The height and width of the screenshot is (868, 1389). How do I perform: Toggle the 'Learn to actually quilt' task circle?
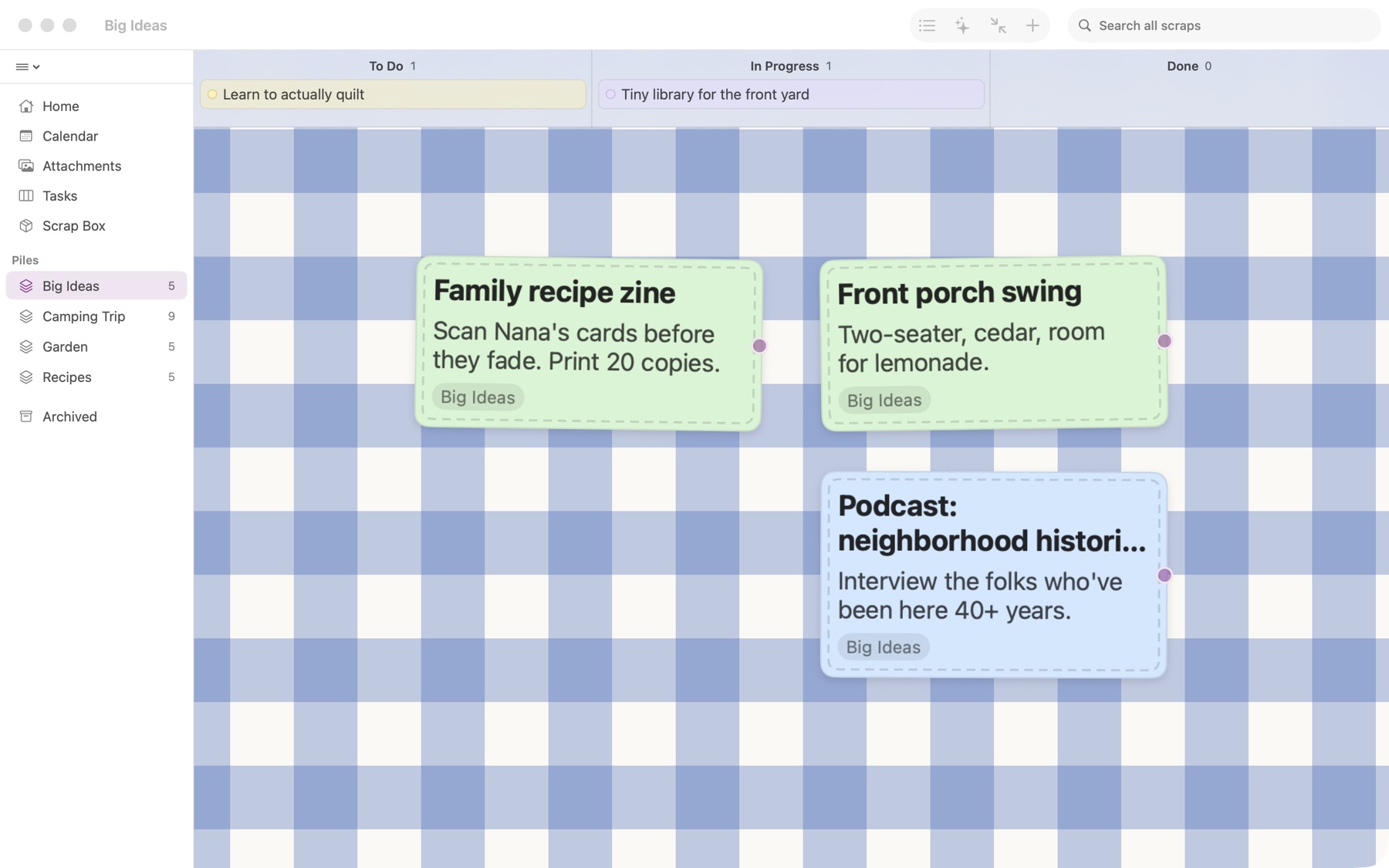(x=212, y=94)
